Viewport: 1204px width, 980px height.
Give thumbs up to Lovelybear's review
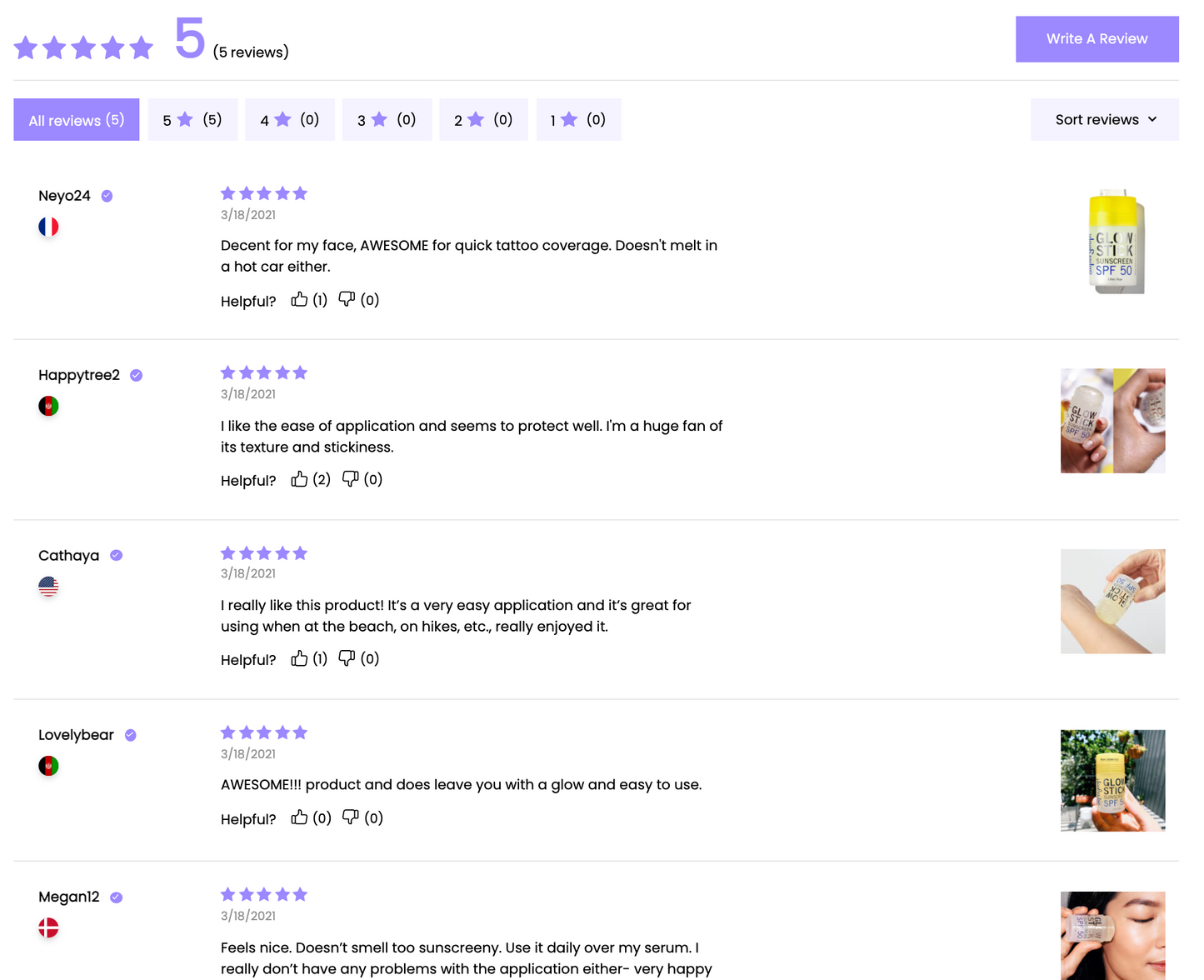coord(299,817)
